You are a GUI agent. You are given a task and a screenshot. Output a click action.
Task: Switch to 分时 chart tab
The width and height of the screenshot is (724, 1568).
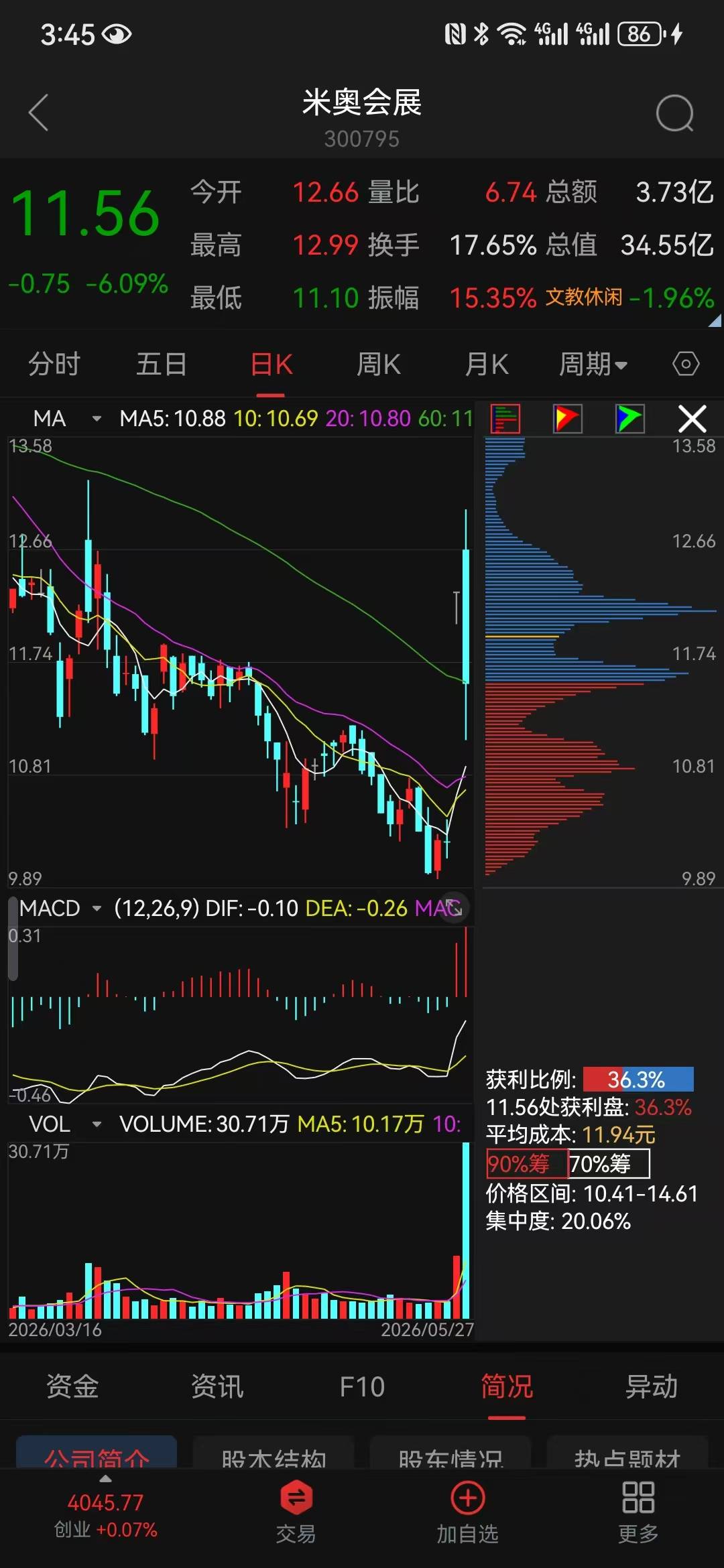[x=54, y=365]
